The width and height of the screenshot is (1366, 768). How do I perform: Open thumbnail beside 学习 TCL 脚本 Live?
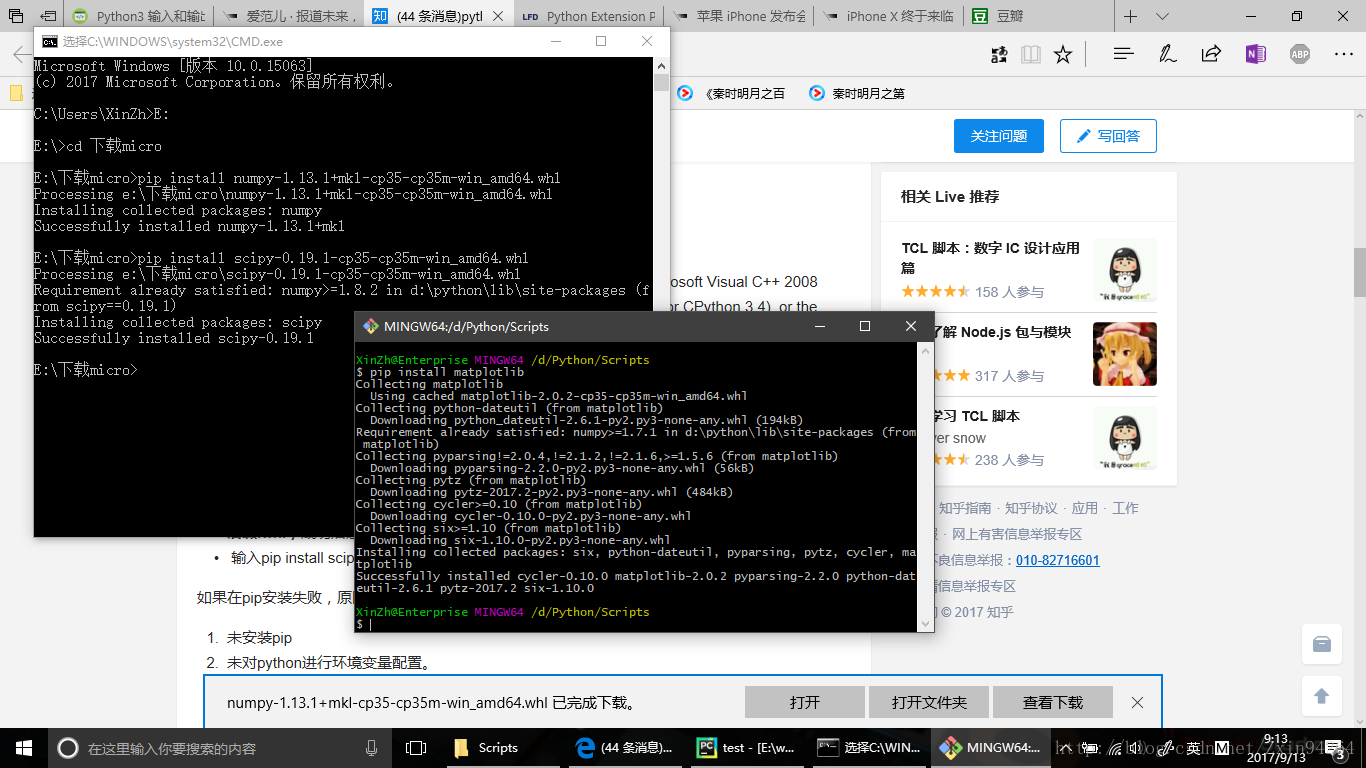point(1125,438)
